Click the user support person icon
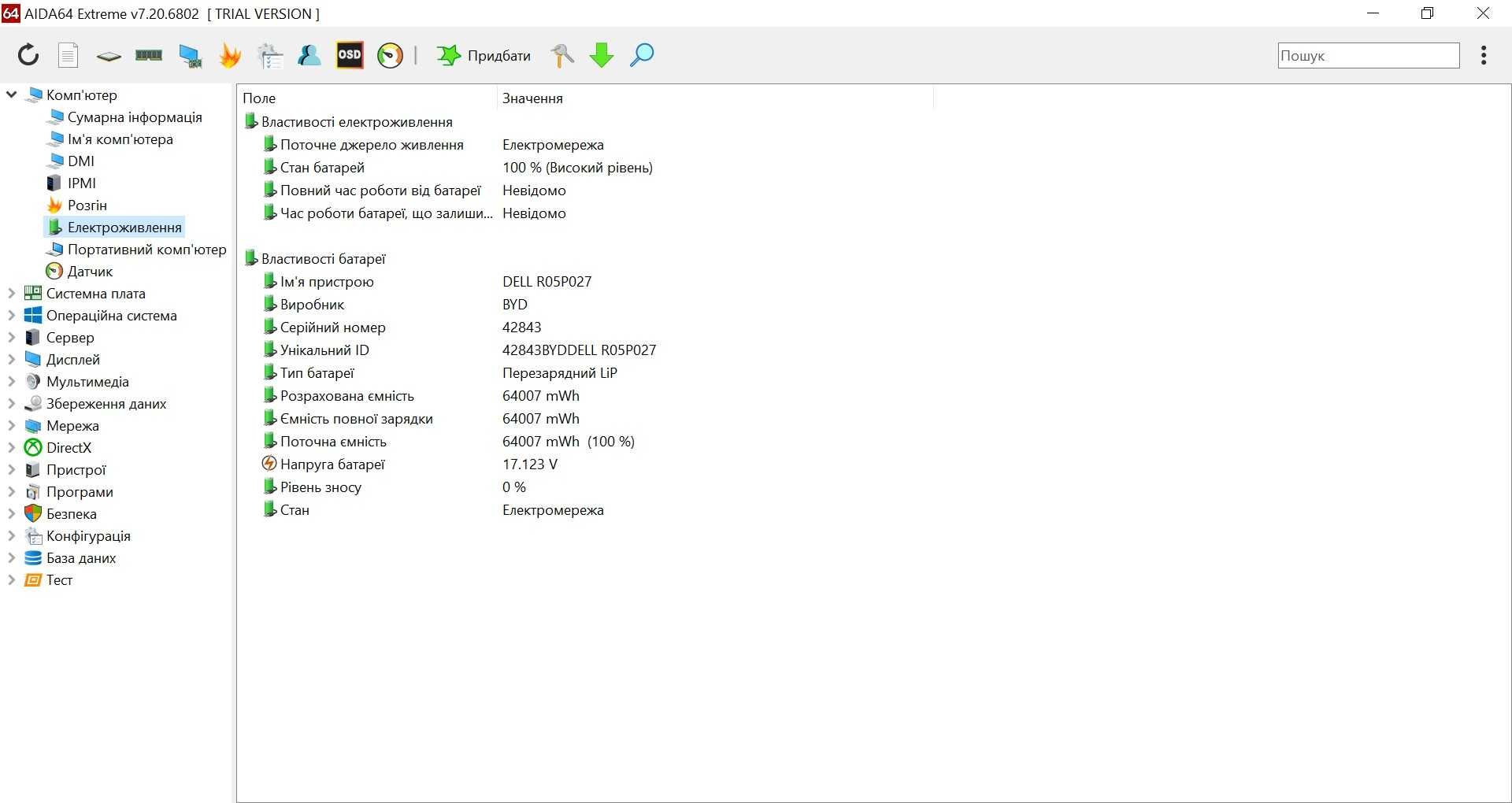1512x803 pixels. click(x=309, y=55)
